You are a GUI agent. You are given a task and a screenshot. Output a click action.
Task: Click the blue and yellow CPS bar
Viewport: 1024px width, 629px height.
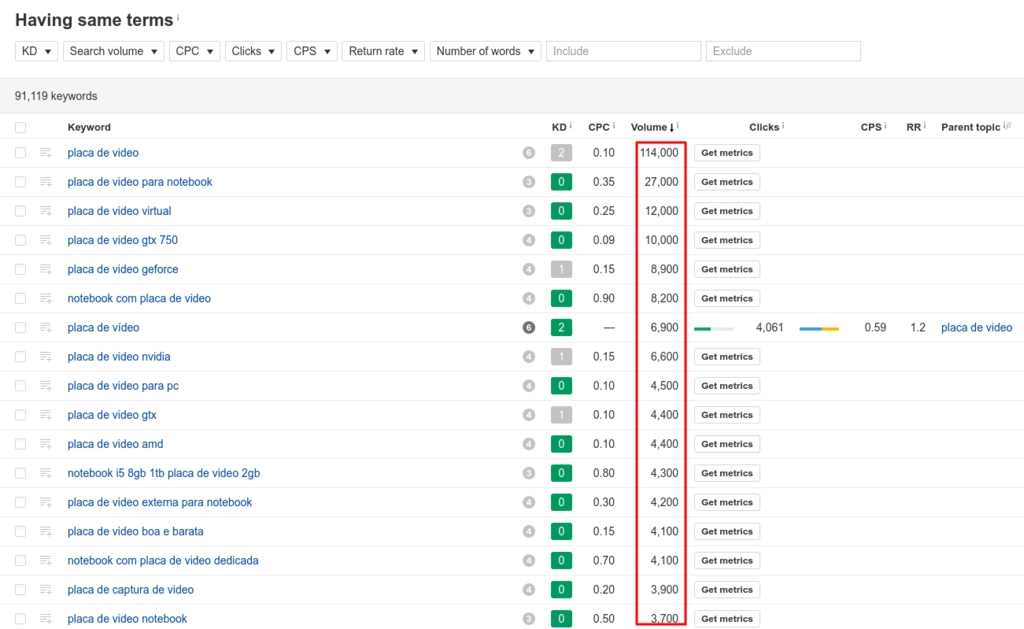point(819,329)
